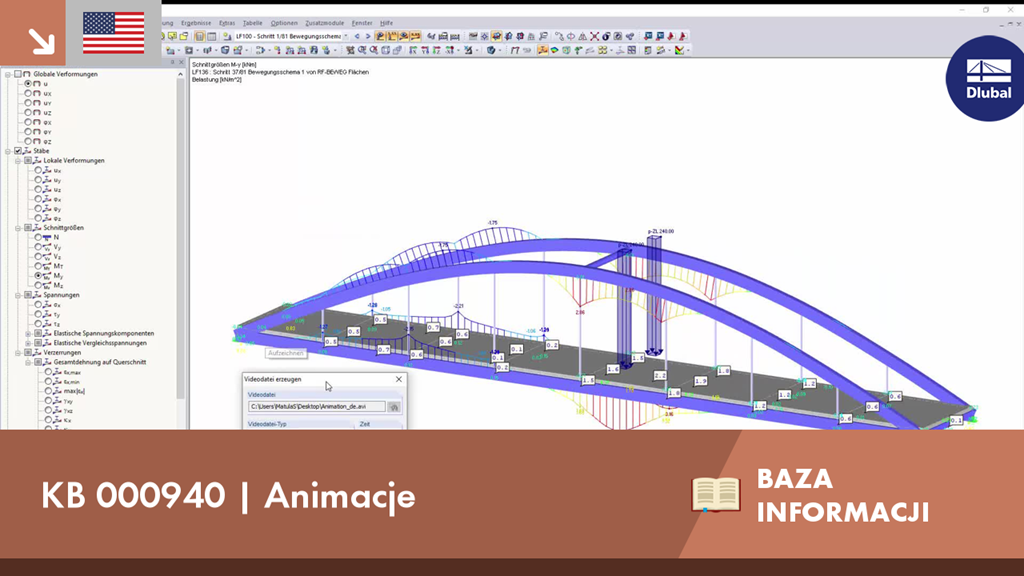Select global deformation uX radio button
1024x576 pixels.
coord(28,93)
